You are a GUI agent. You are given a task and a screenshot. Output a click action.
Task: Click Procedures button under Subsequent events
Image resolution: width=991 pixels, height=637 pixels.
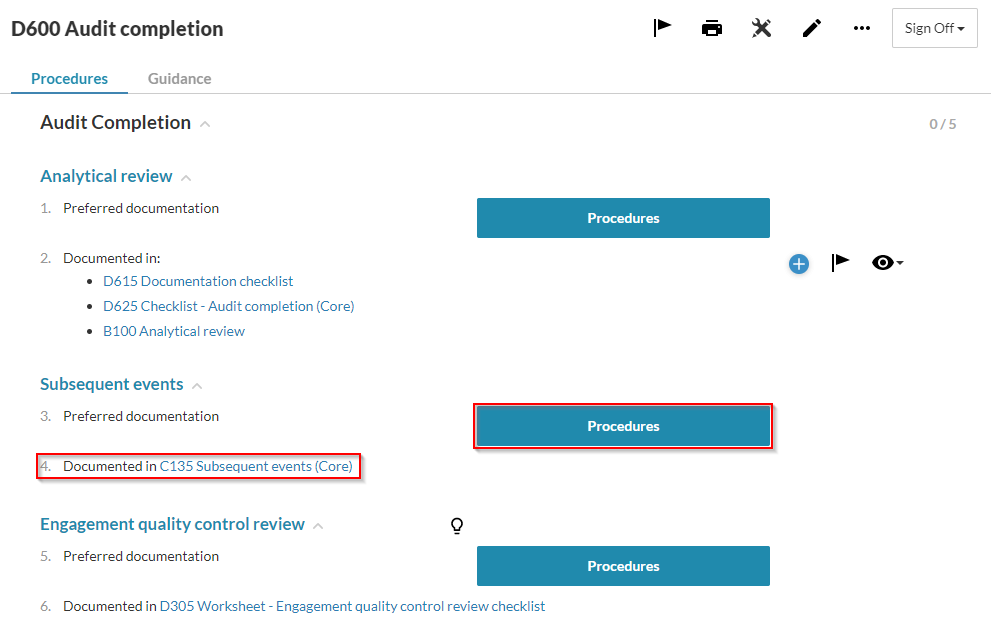click(x=623, y=426)
